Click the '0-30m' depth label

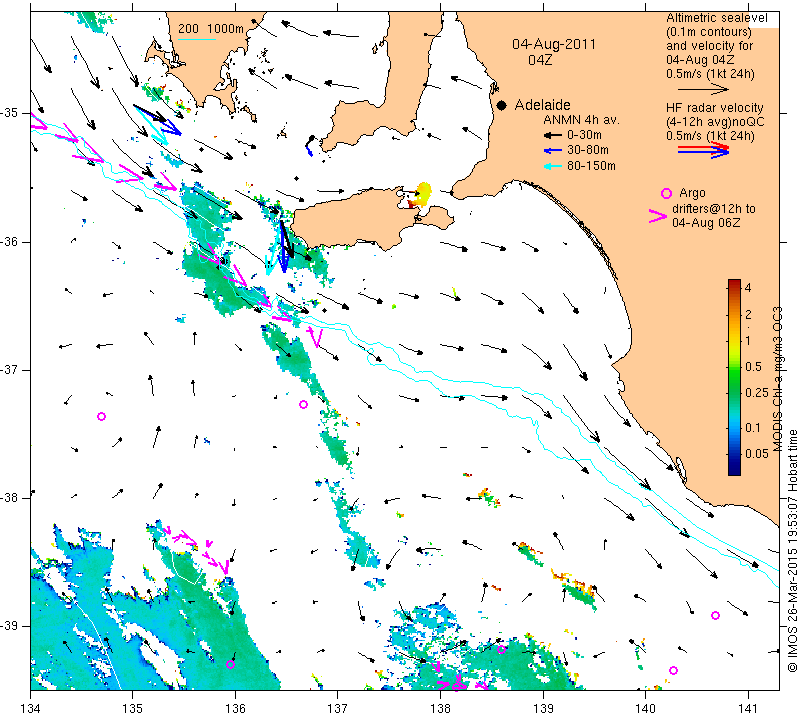point(584,135)
